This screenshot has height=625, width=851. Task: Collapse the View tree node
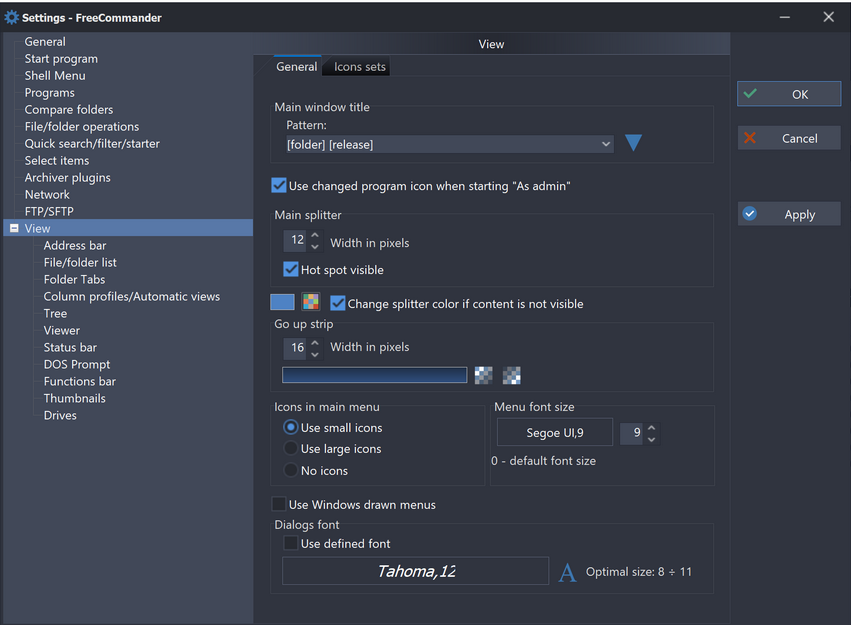coord(14,229)
